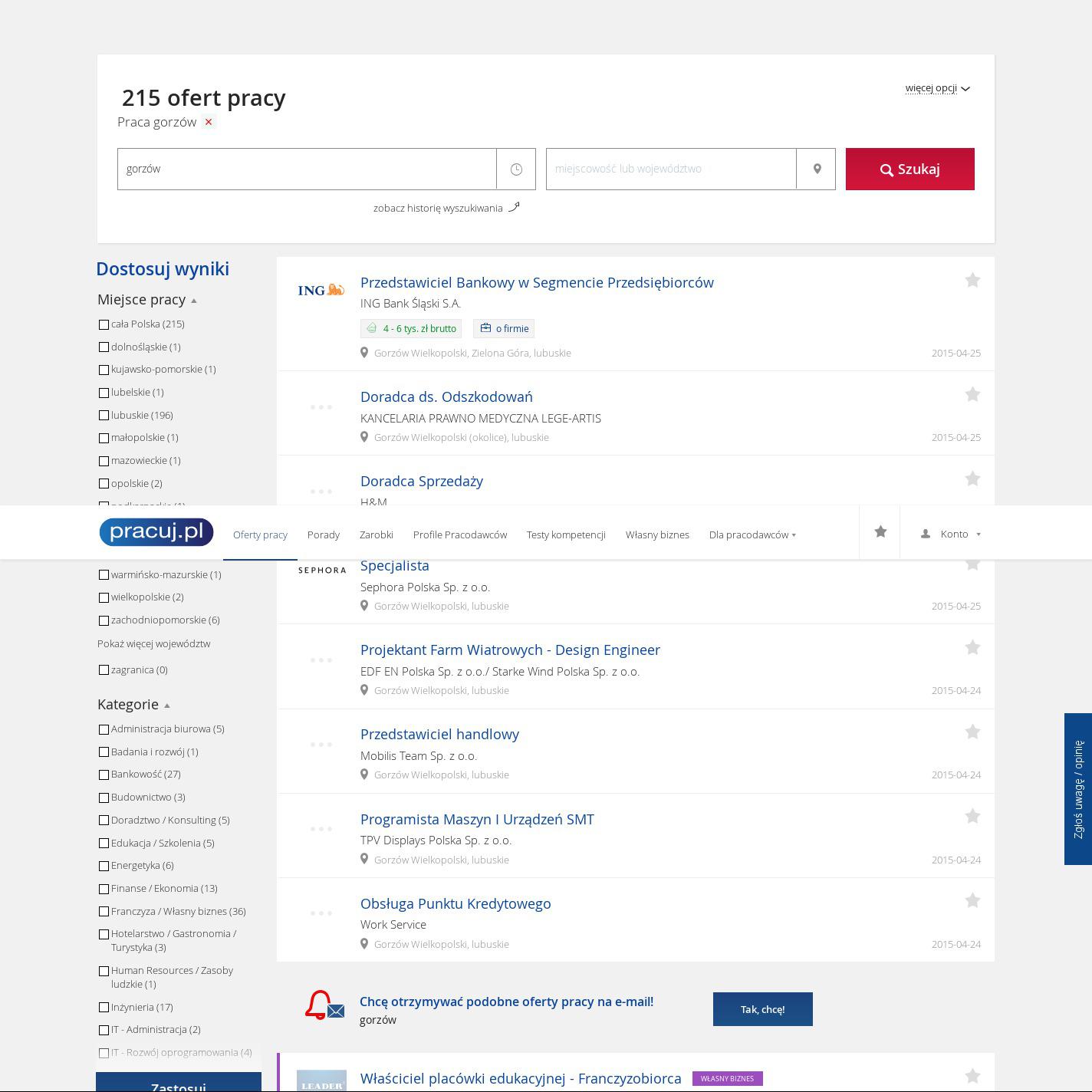Click the pracuj.pl logo

(156, 532)
